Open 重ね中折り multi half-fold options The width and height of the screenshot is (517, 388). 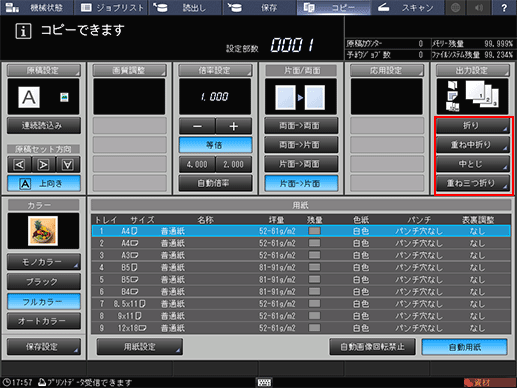coord(473,145)
